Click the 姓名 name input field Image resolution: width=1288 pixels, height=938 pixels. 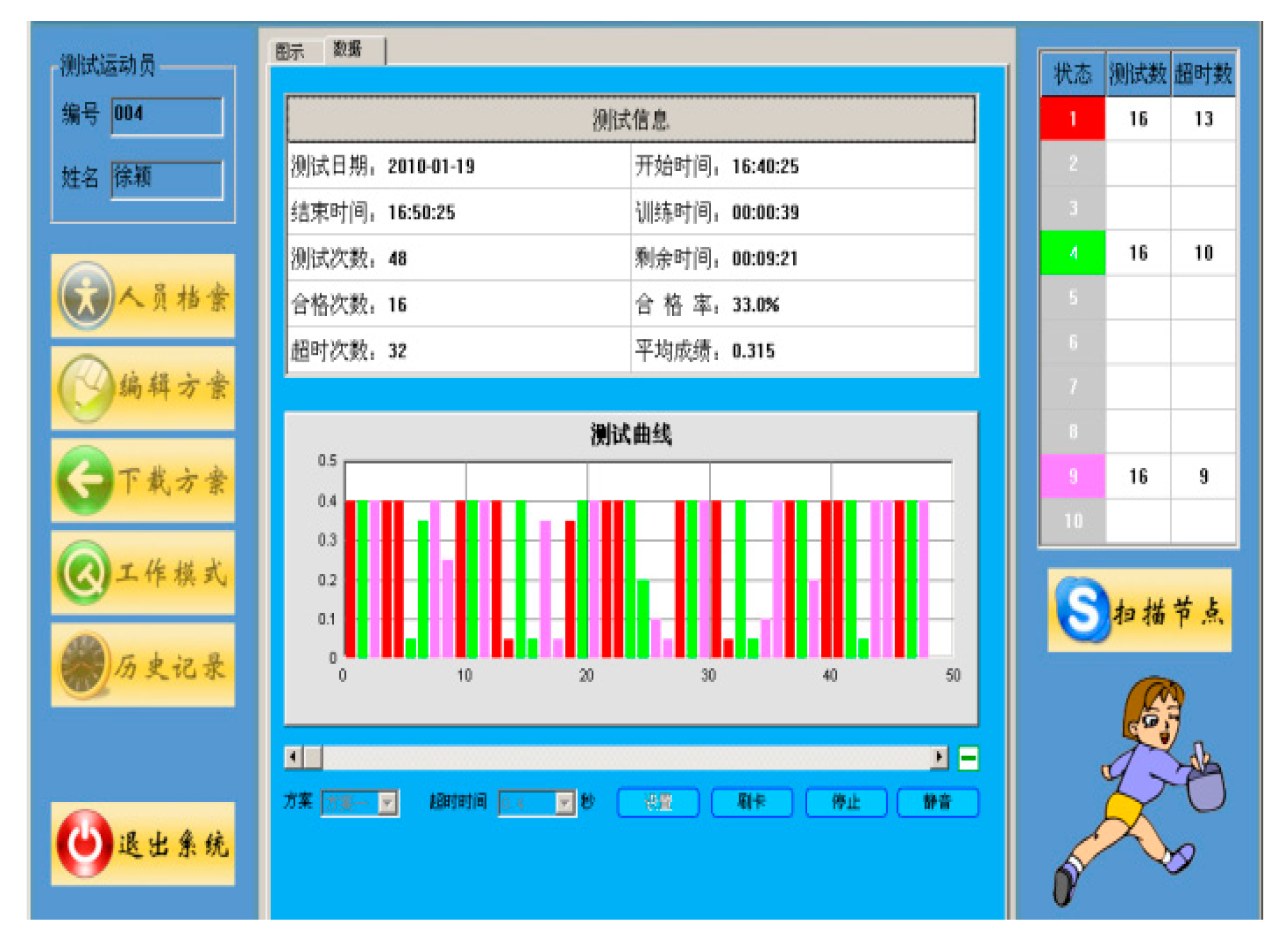[x=167, y=180]
